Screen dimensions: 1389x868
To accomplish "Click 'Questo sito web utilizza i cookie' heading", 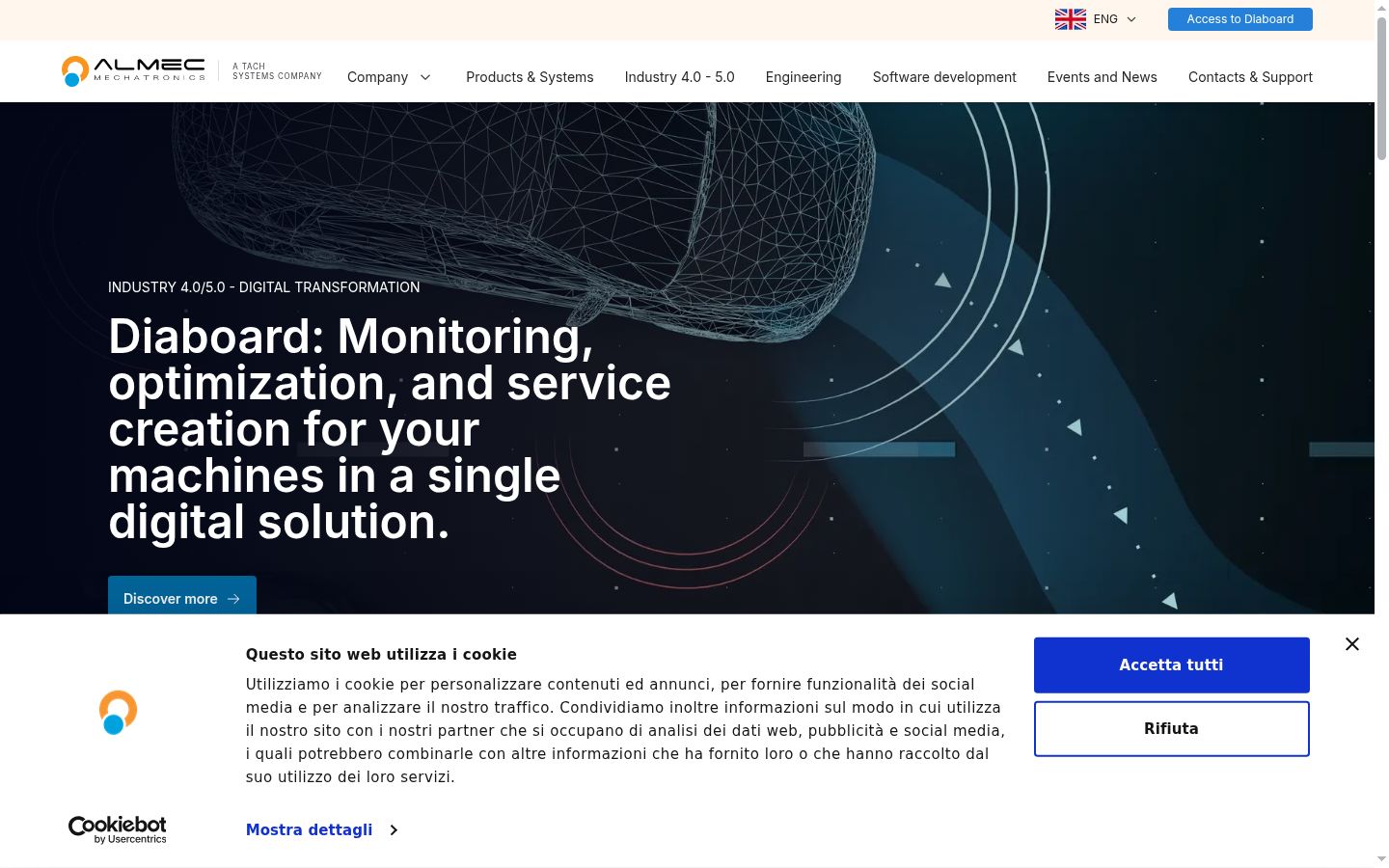I will 381,654.
